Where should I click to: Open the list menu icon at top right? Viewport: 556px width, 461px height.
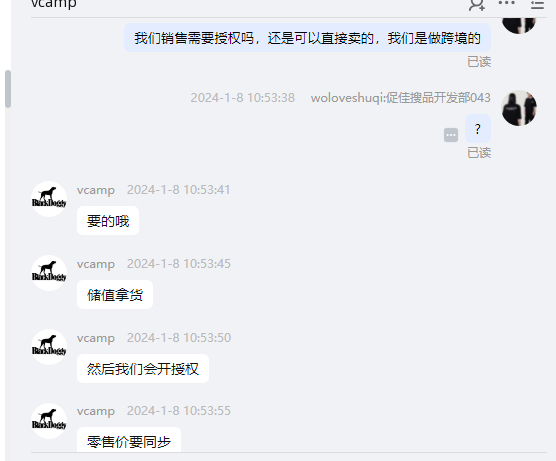538,4
